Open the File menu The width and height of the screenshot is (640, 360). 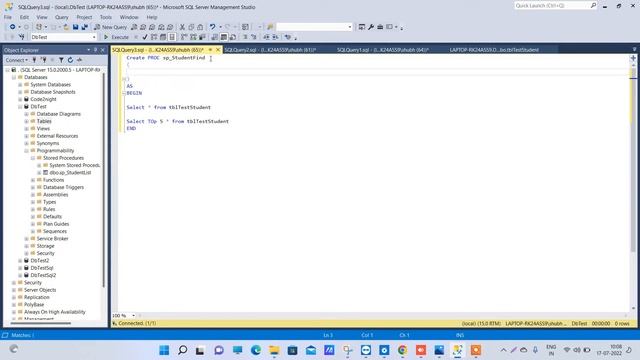tap(8, 17)
